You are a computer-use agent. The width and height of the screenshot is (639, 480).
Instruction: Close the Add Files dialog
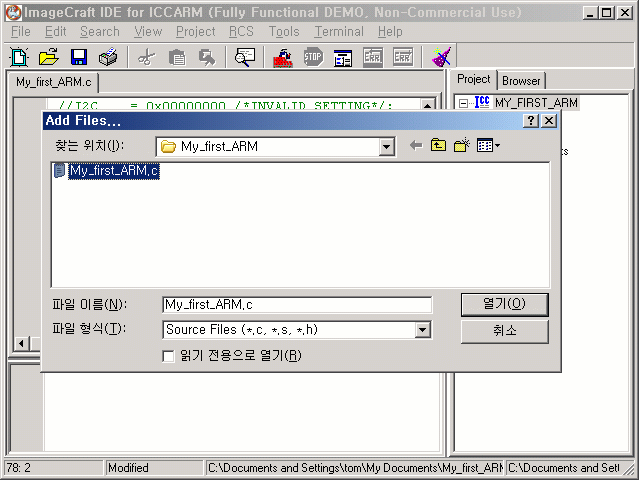coord(549,121)
